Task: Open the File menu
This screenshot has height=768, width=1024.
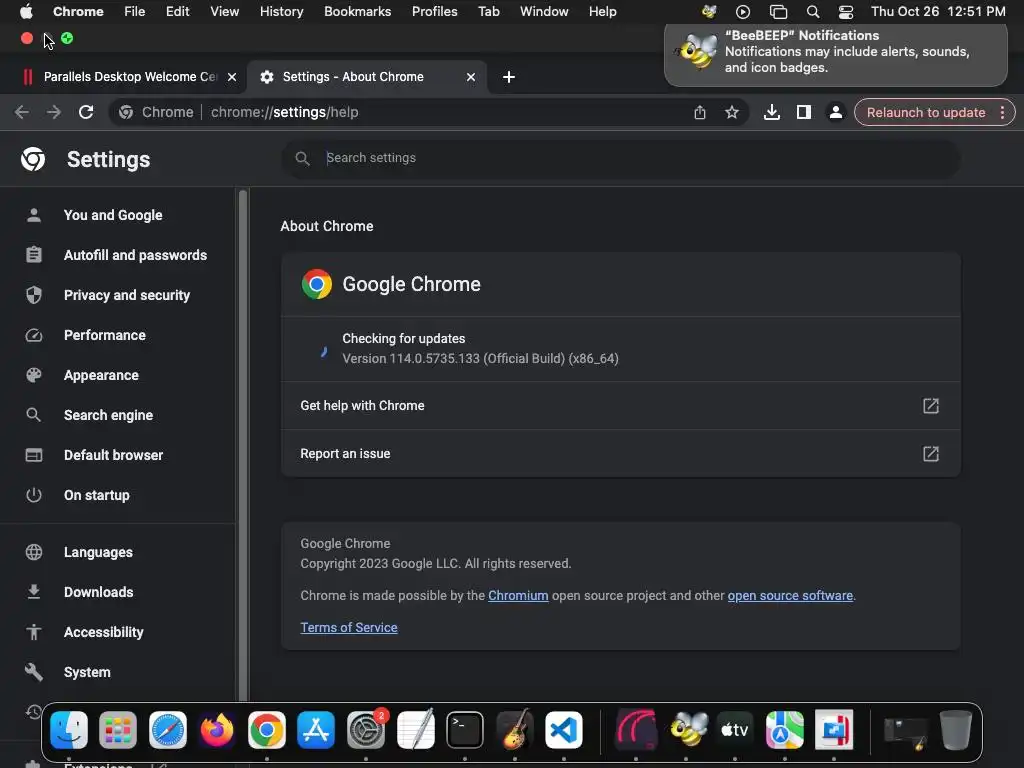Action: [135, 11]
